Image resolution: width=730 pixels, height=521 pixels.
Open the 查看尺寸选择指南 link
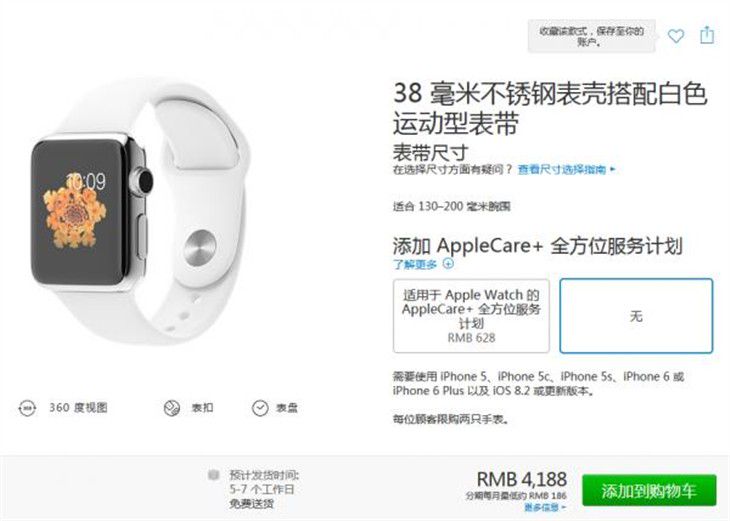pos(562,169)
